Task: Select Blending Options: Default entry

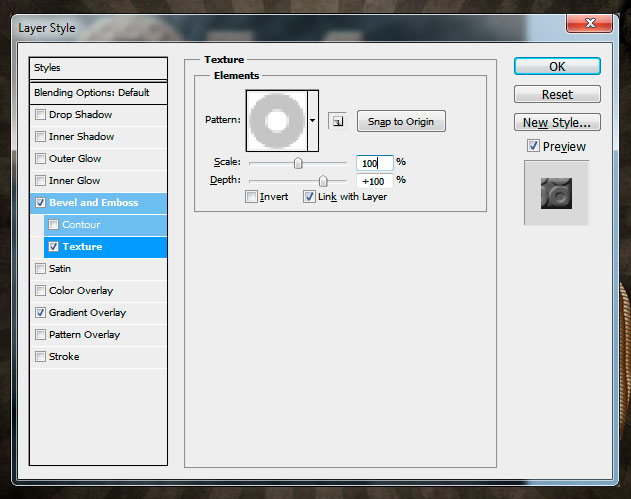Action: click(98, 93)
